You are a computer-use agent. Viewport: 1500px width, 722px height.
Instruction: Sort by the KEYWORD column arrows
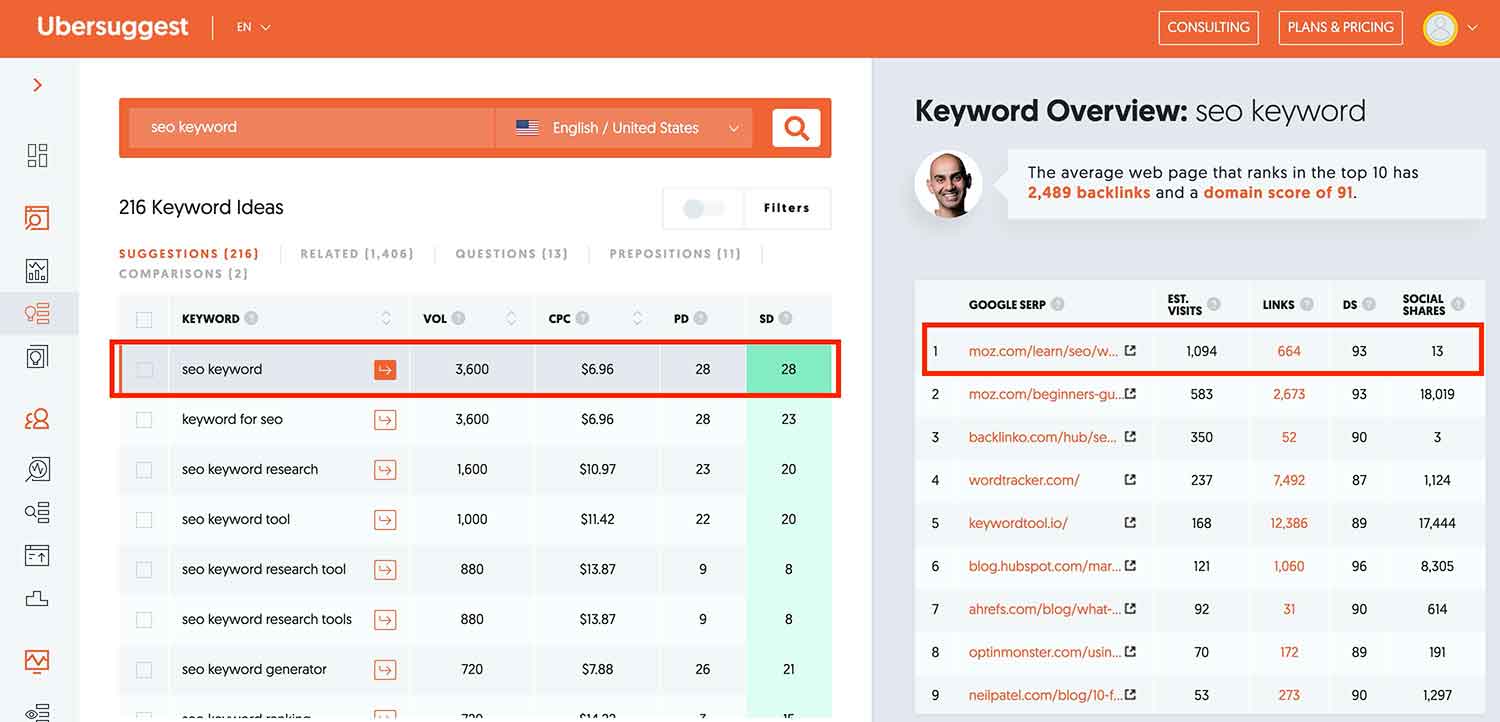pyautogui.click(x=386, y=319)
